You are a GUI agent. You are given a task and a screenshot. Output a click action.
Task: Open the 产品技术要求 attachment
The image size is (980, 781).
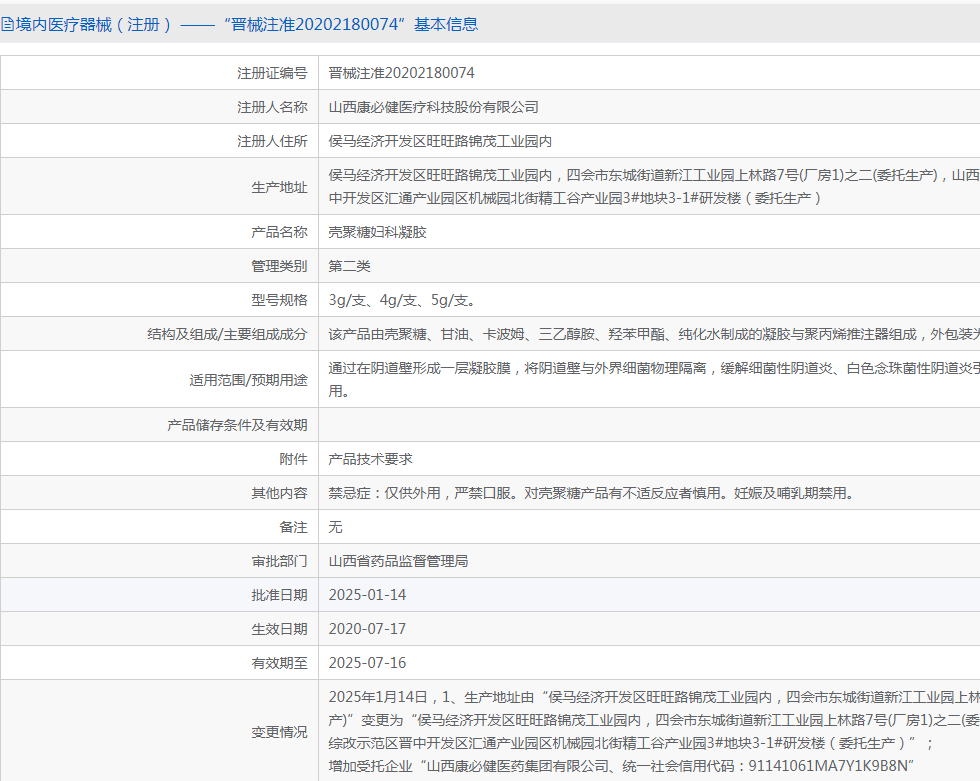click(371, 459)
